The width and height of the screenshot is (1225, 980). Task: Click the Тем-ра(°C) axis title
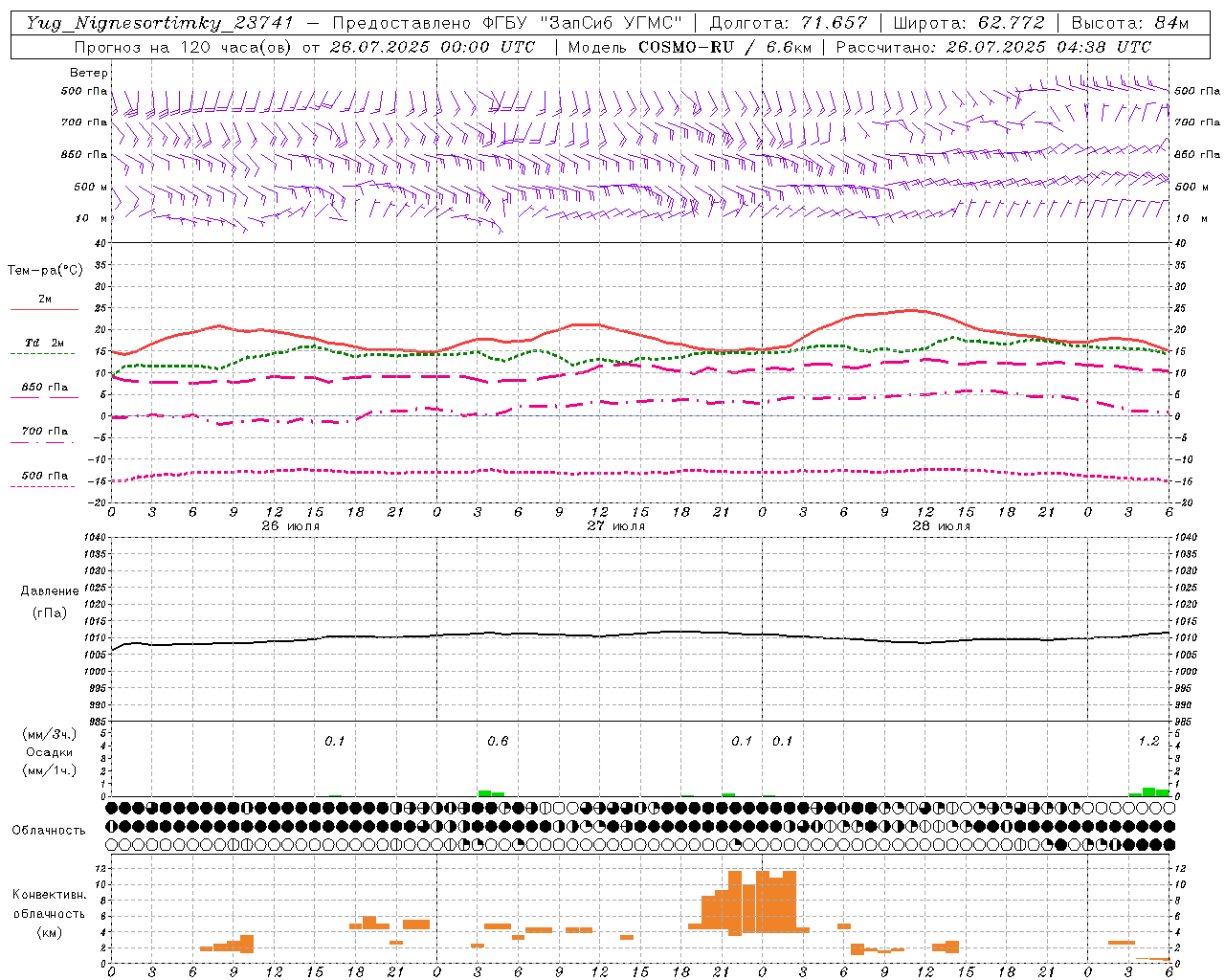(x=45, y=271)
